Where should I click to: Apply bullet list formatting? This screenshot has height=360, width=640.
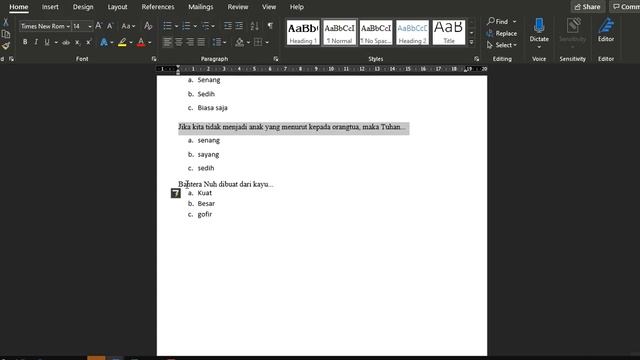coord(167,26)
